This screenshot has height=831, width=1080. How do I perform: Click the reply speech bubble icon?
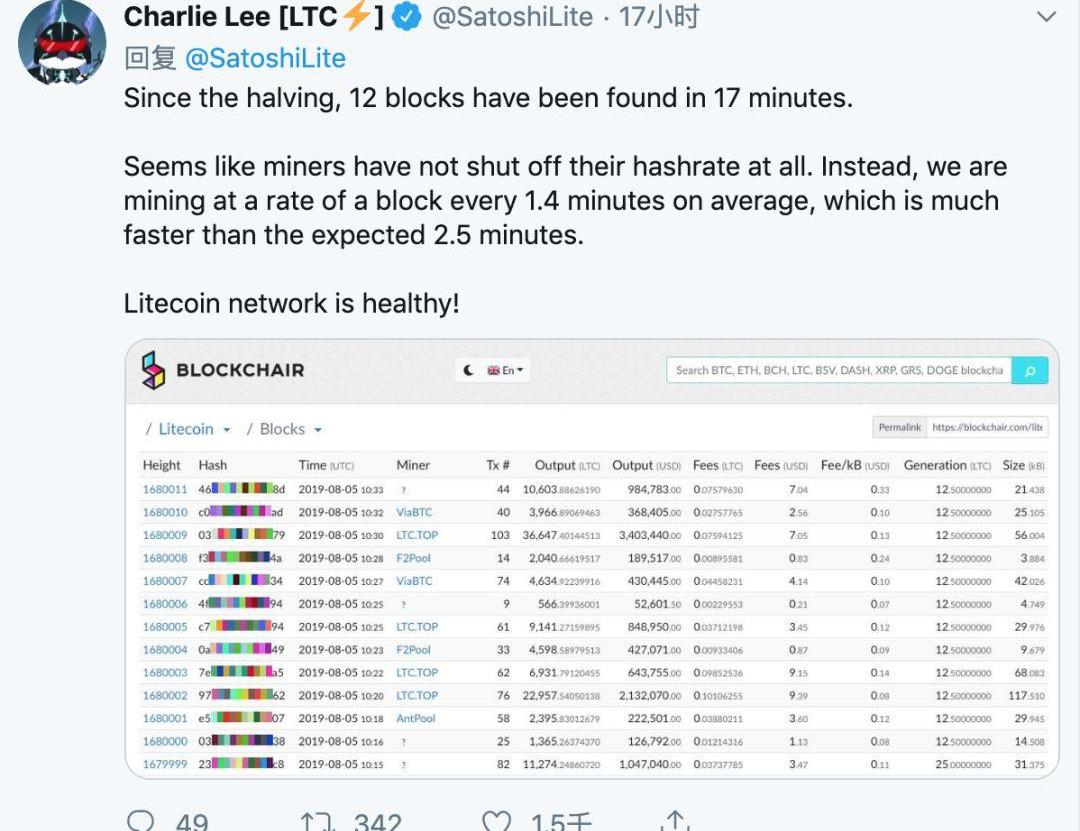[141, 821]
